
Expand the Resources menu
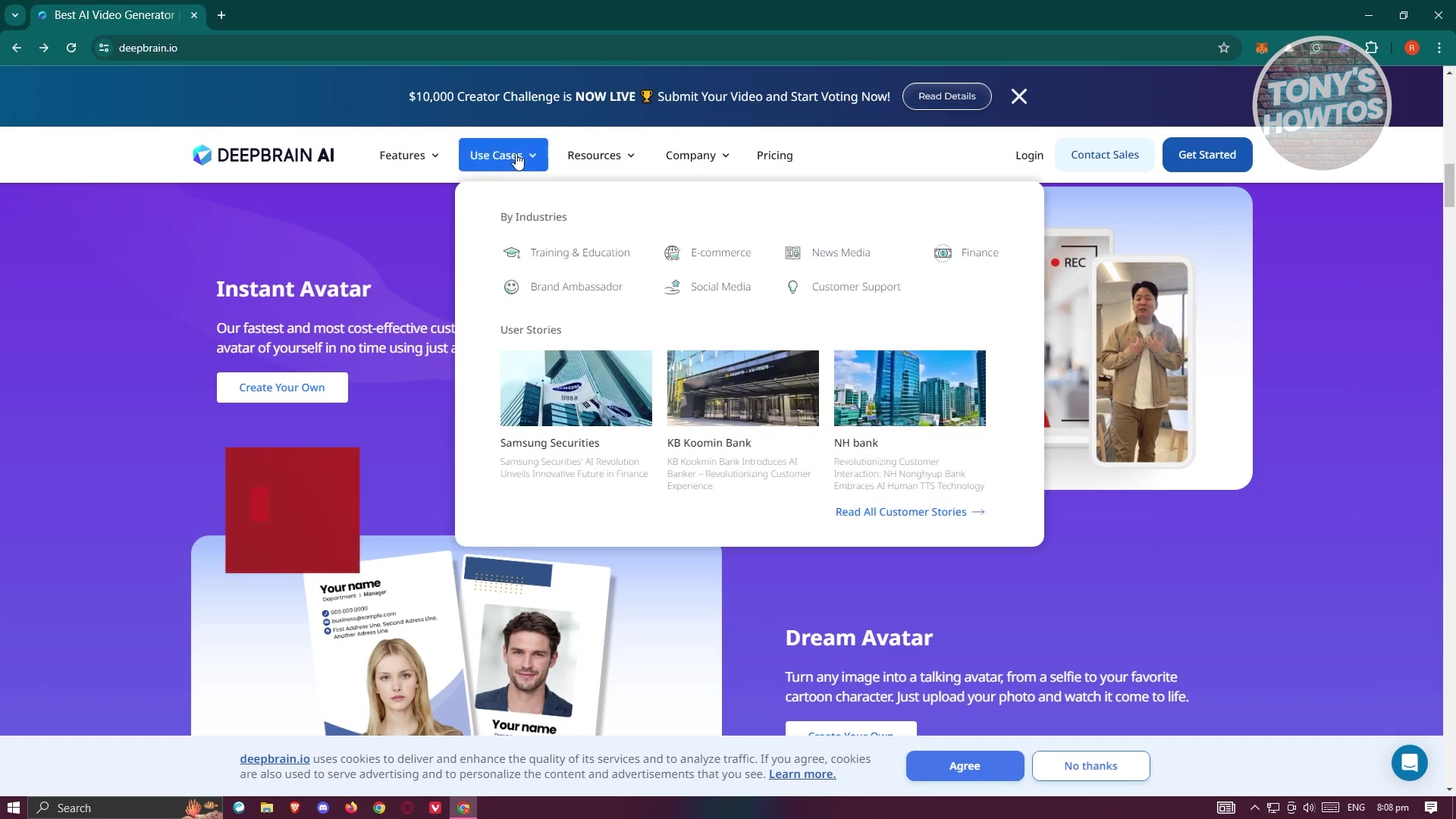[601, 155]
